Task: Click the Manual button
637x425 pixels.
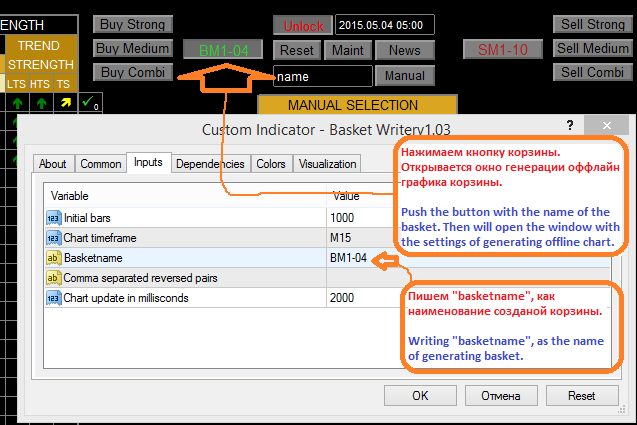Action: (405, 76)
